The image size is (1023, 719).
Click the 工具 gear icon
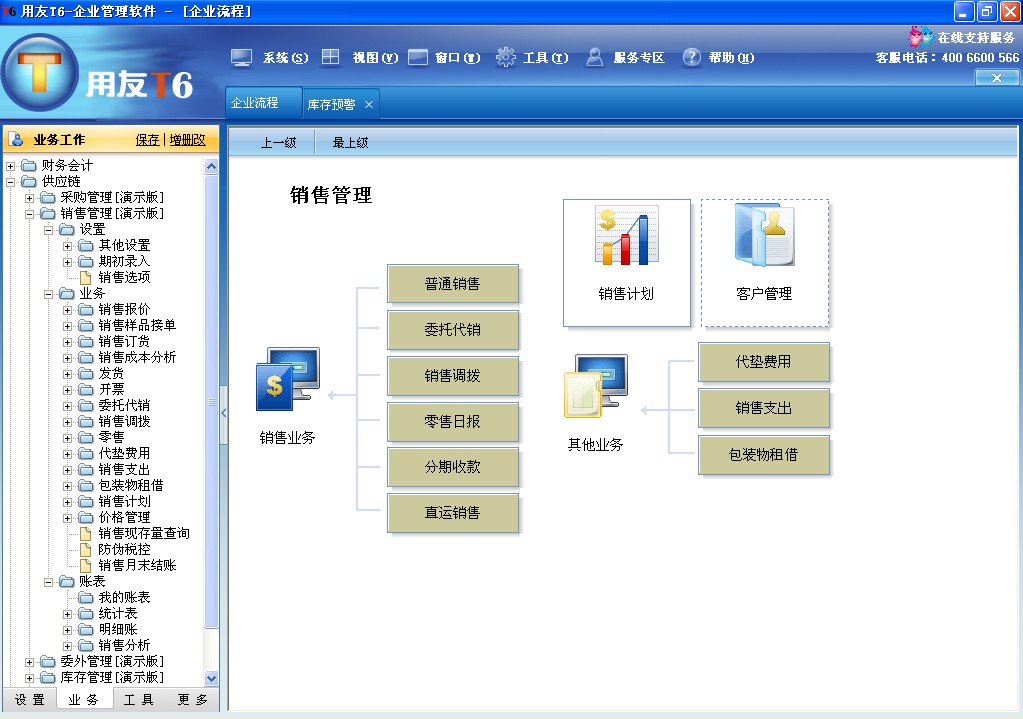click(506, 57)
